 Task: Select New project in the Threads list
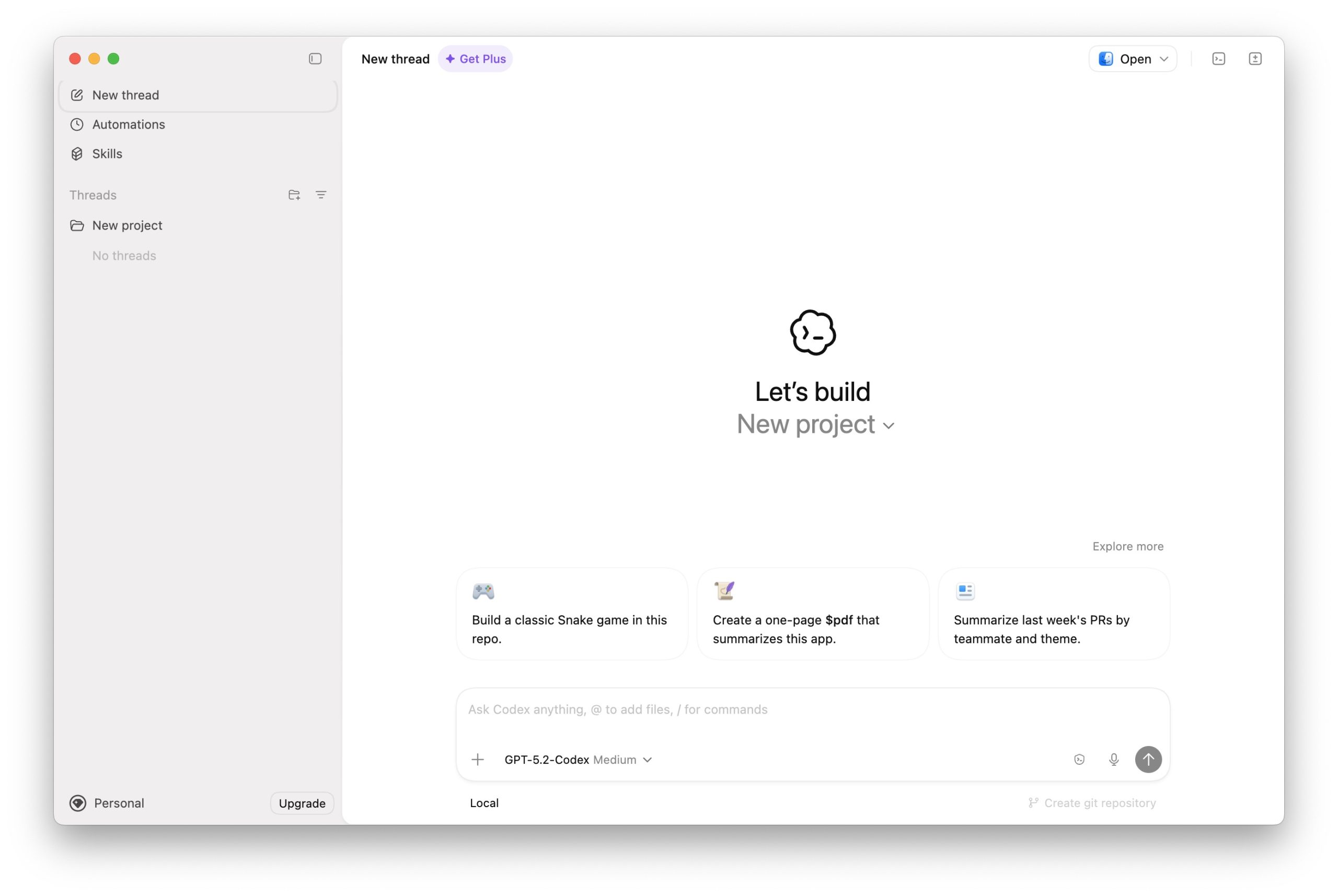pyautogui.click(x=127, y=225)
